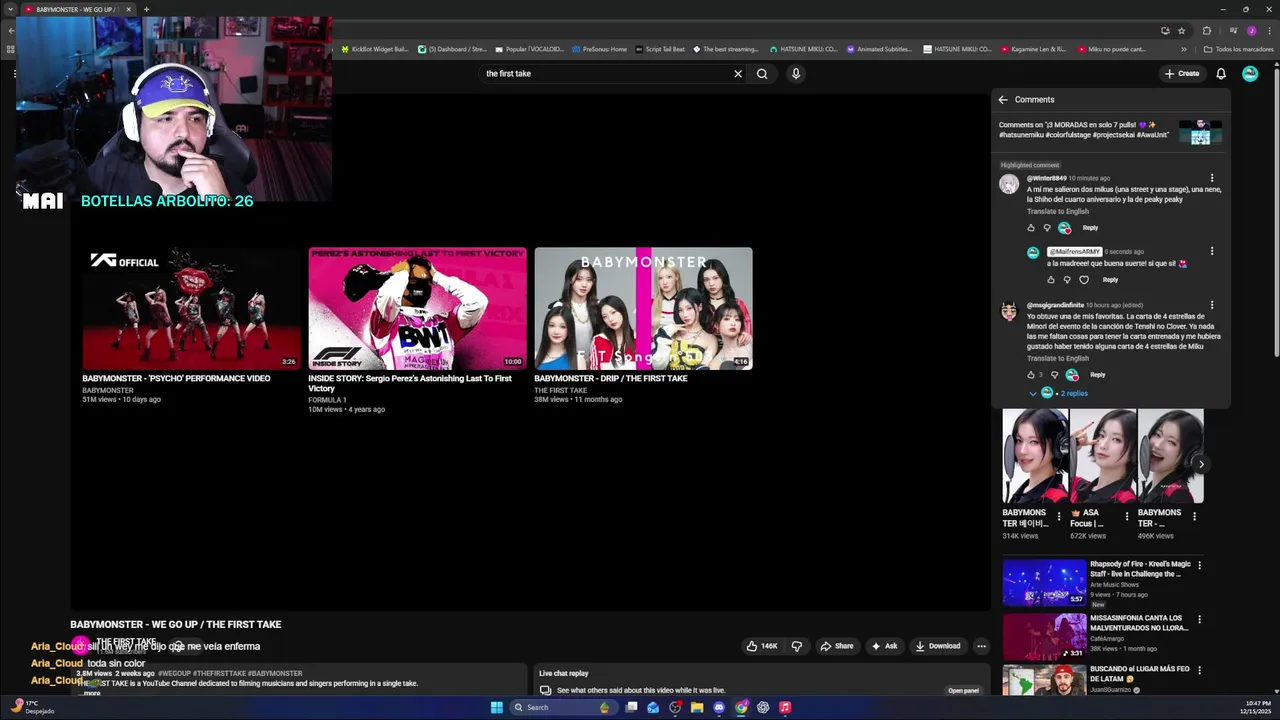This screenshot has width=1280, height=720.
Task: Dislike the @MaifrensARMY reply
Action: click(1067, 280)
